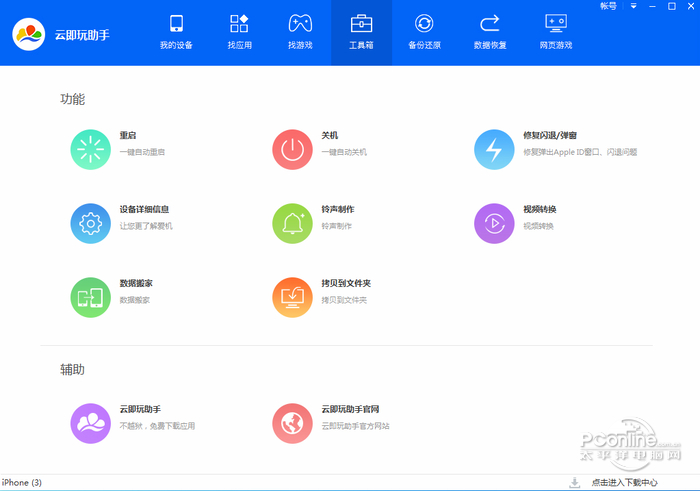700x491 pixels.
Task: Click the 铃声制作 title text
Action: 338,209
